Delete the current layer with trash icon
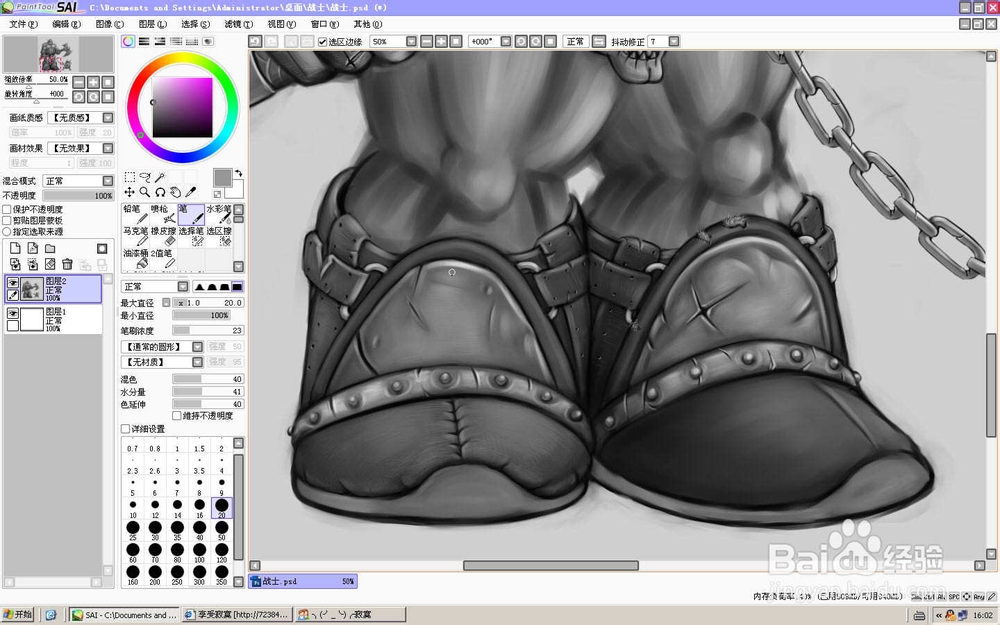This screenshot has height=625, width=1000. point(67,264)
